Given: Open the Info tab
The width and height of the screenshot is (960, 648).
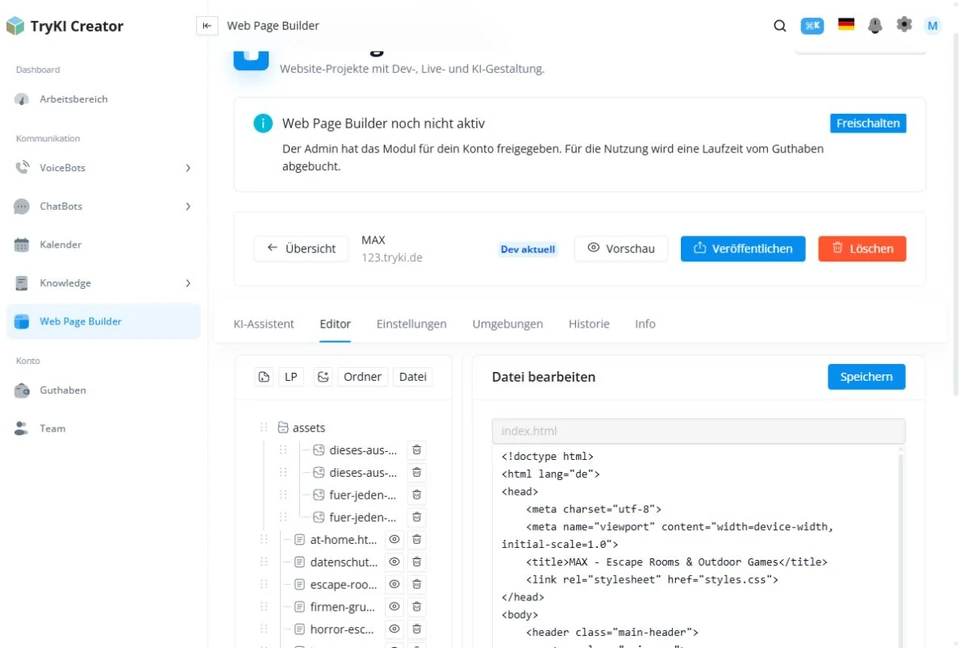Looking at the screenshot, I should [645, 324].
